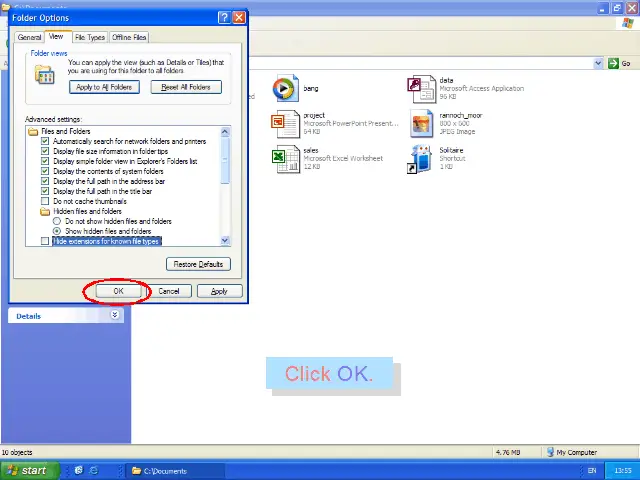
Task: Click the Folder Options help question-mark icon
Action: pyautogui.click(x=223, y=17)
